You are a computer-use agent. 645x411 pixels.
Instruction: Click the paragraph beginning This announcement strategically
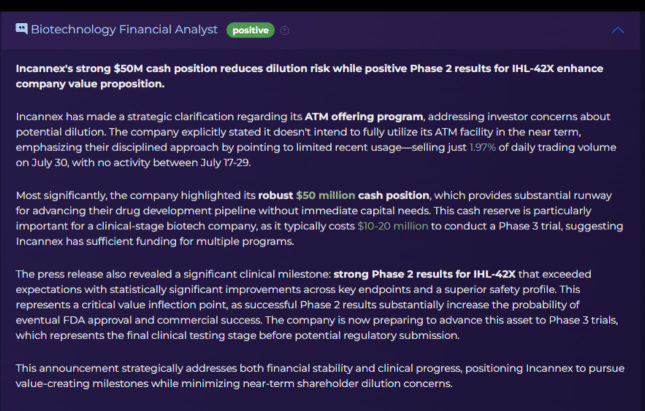[x=320, y=376]
